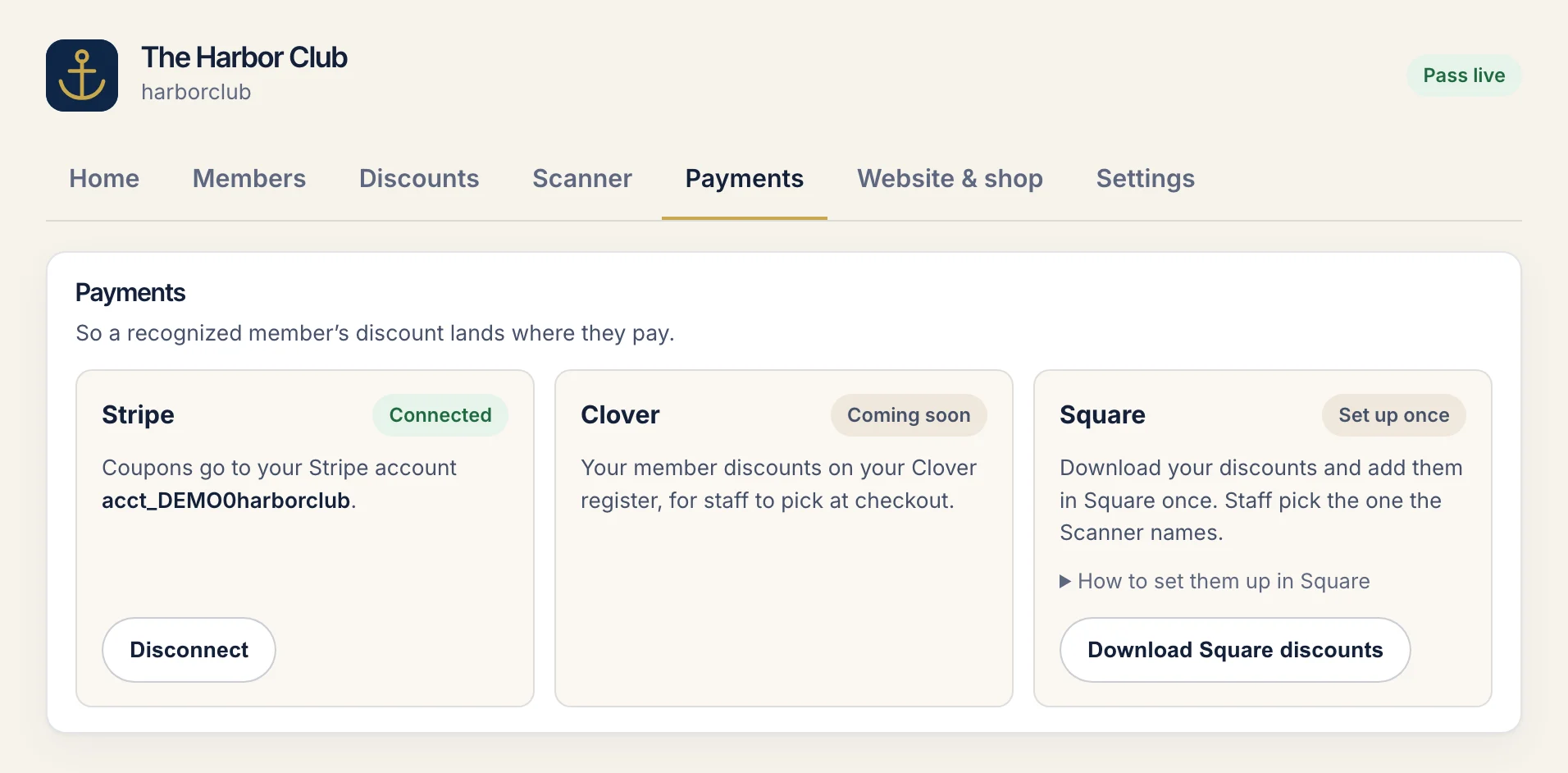Go to the Discounts tab
The width and height of the screenshot is (1568, 773).
(x=419, y=179)
